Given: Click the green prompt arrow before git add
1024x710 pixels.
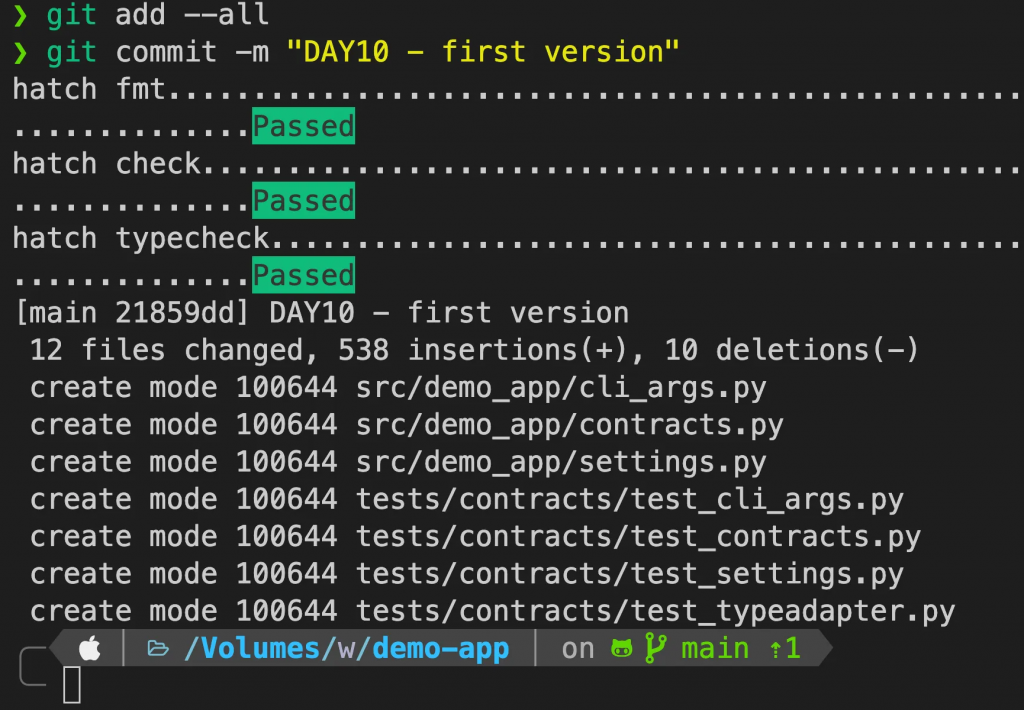Looking at the screenshot, I should point(20,15).
